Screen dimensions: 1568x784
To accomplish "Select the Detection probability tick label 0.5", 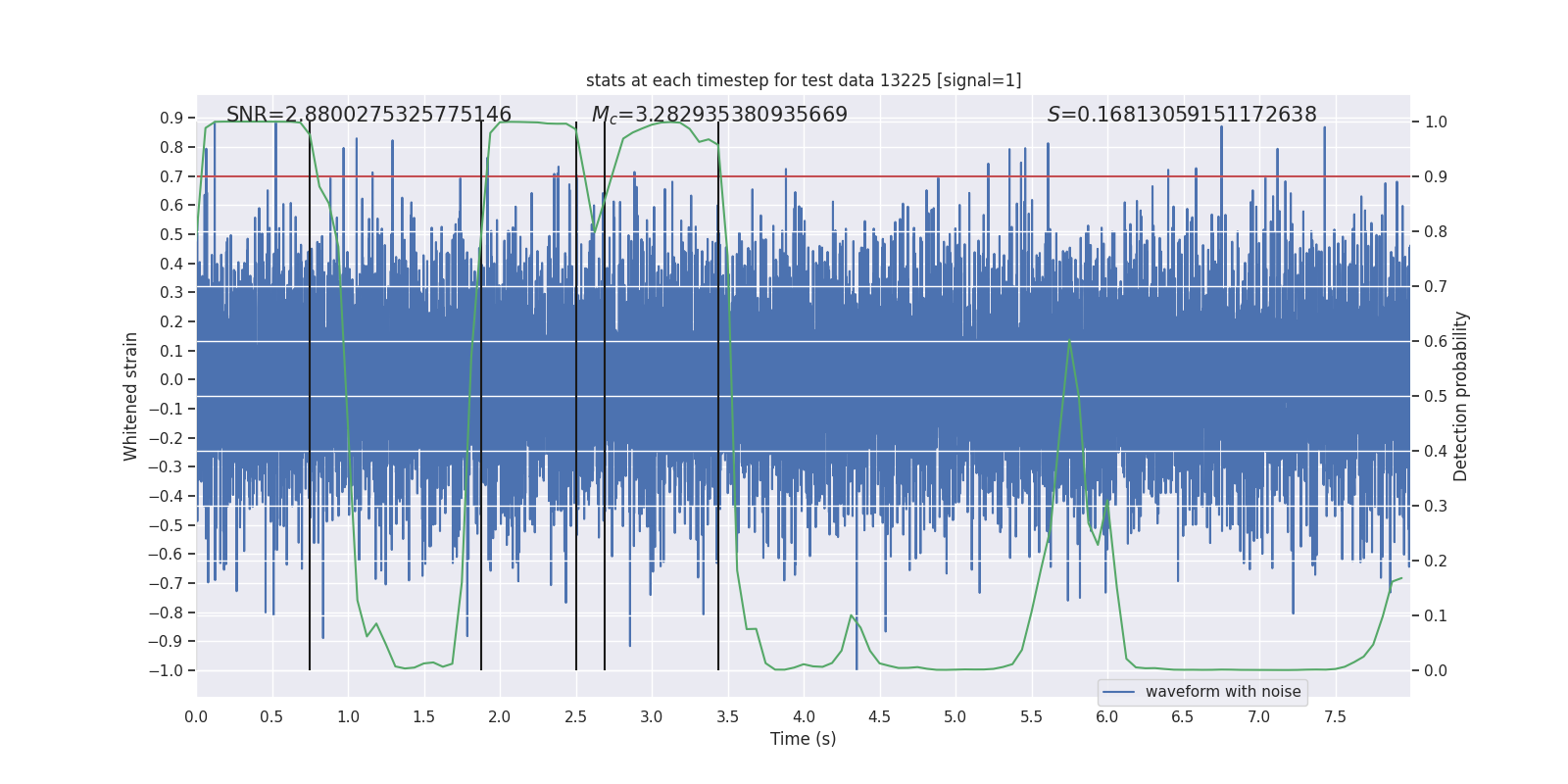I will pos(1436,397).
